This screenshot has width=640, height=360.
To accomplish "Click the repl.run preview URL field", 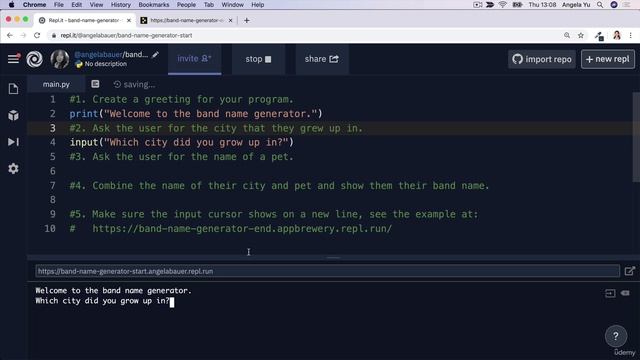I will tap(327, 271).
